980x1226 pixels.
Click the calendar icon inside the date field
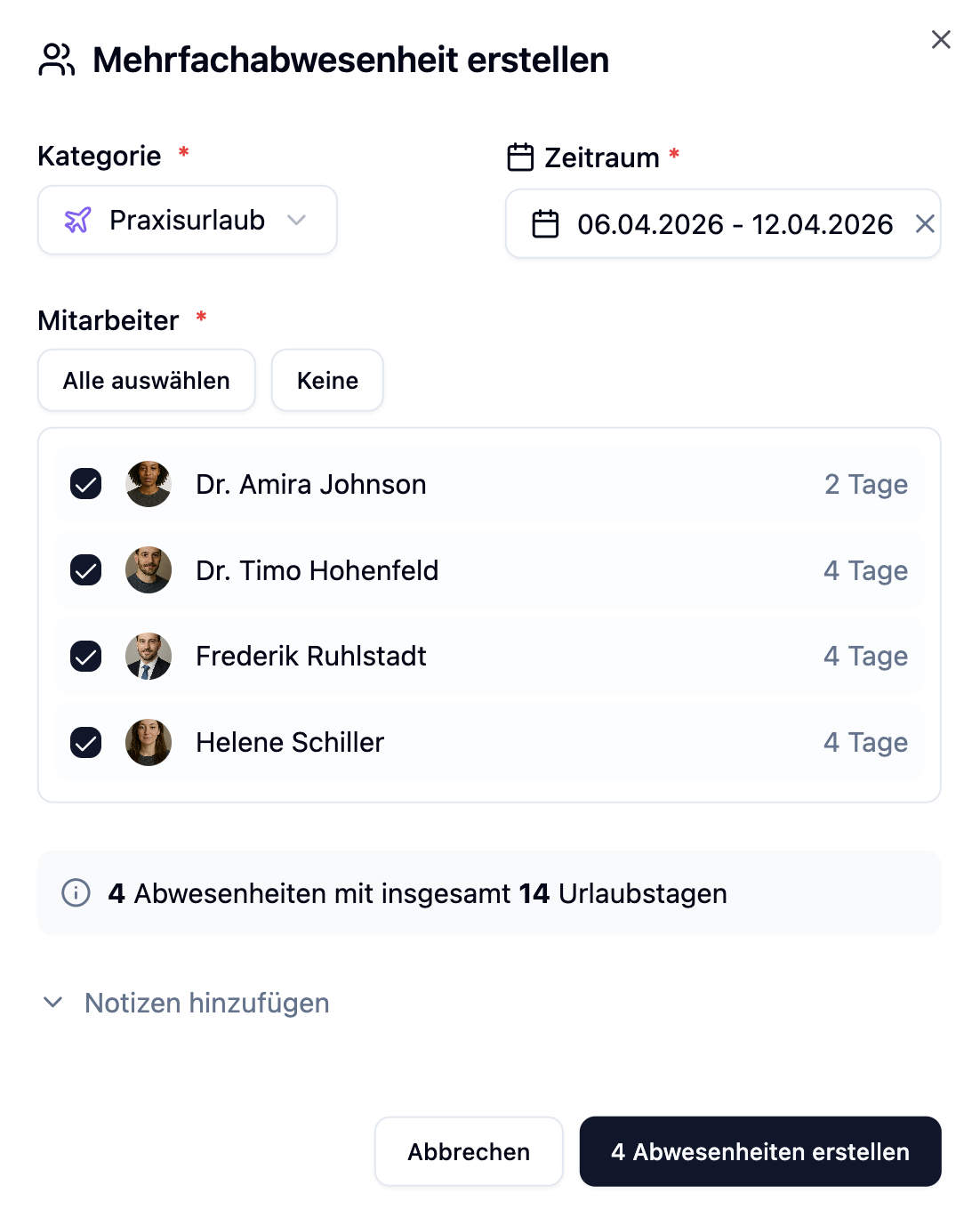coord(545,224)
